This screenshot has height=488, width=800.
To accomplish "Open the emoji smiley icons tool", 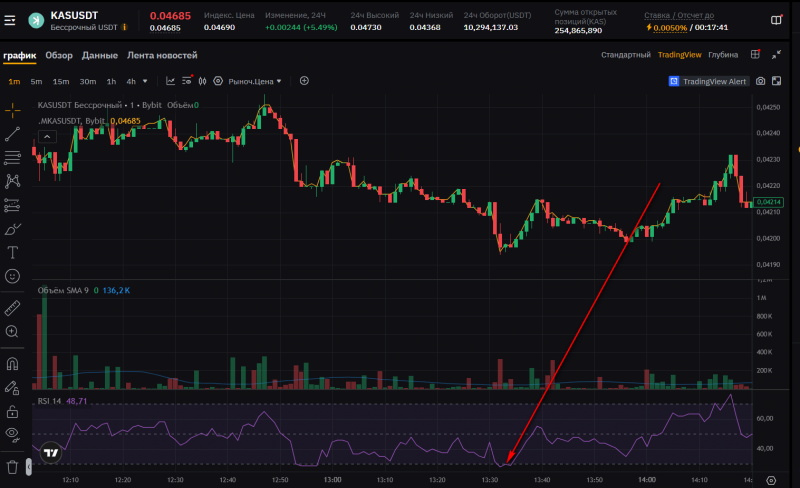I will pos(12,276).
